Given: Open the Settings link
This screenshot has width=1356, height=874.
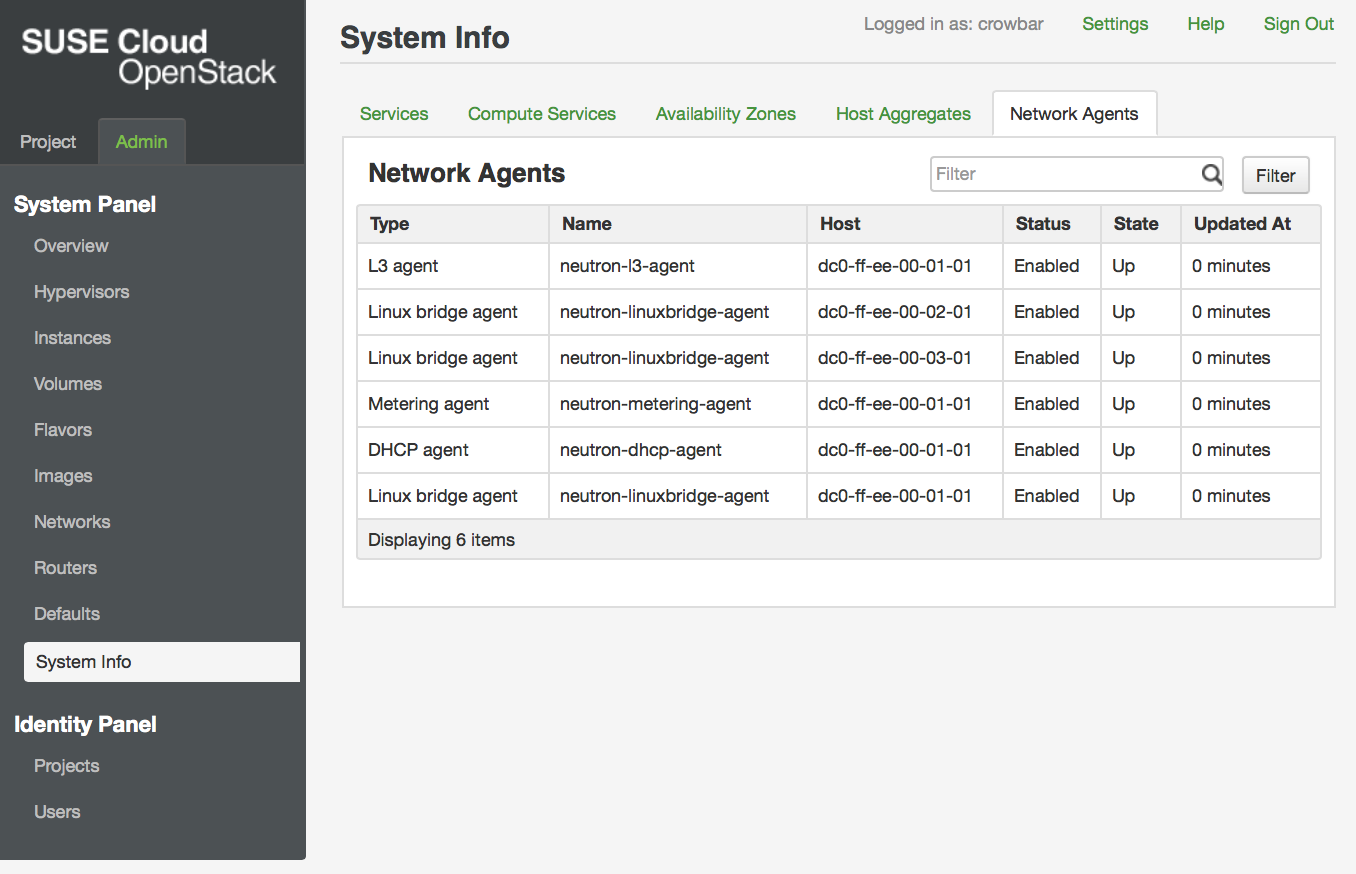Looking at the screenshot, I should 1115,24.
